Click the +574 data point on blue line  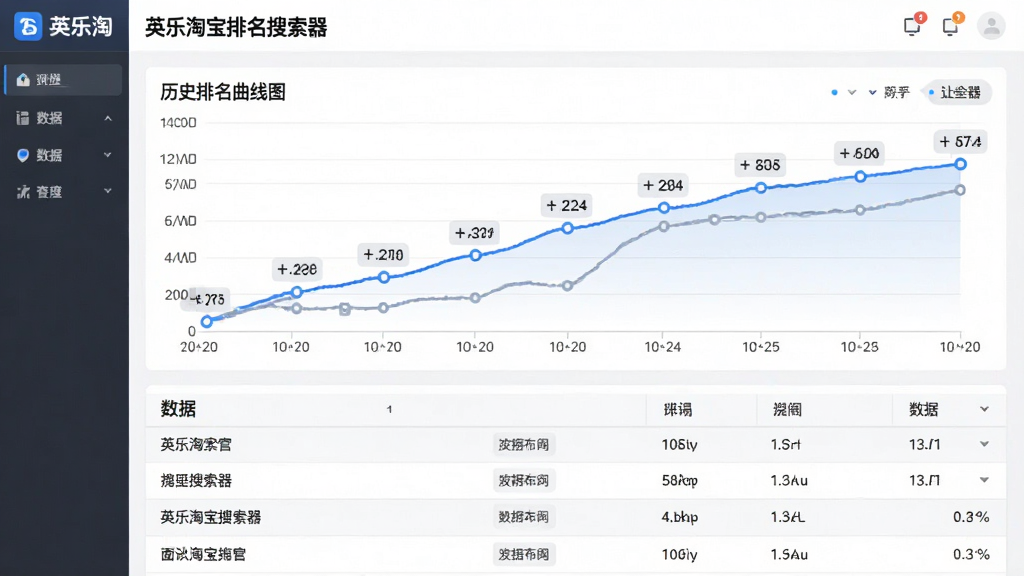tap(960, 164)
